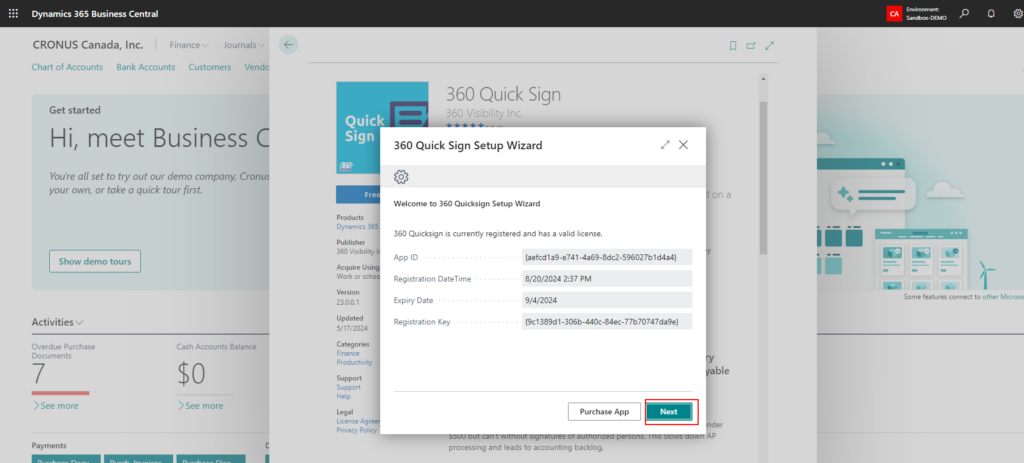Open page in new window icon
This screenshot has height=463, width=1024.
pos(751,46)
